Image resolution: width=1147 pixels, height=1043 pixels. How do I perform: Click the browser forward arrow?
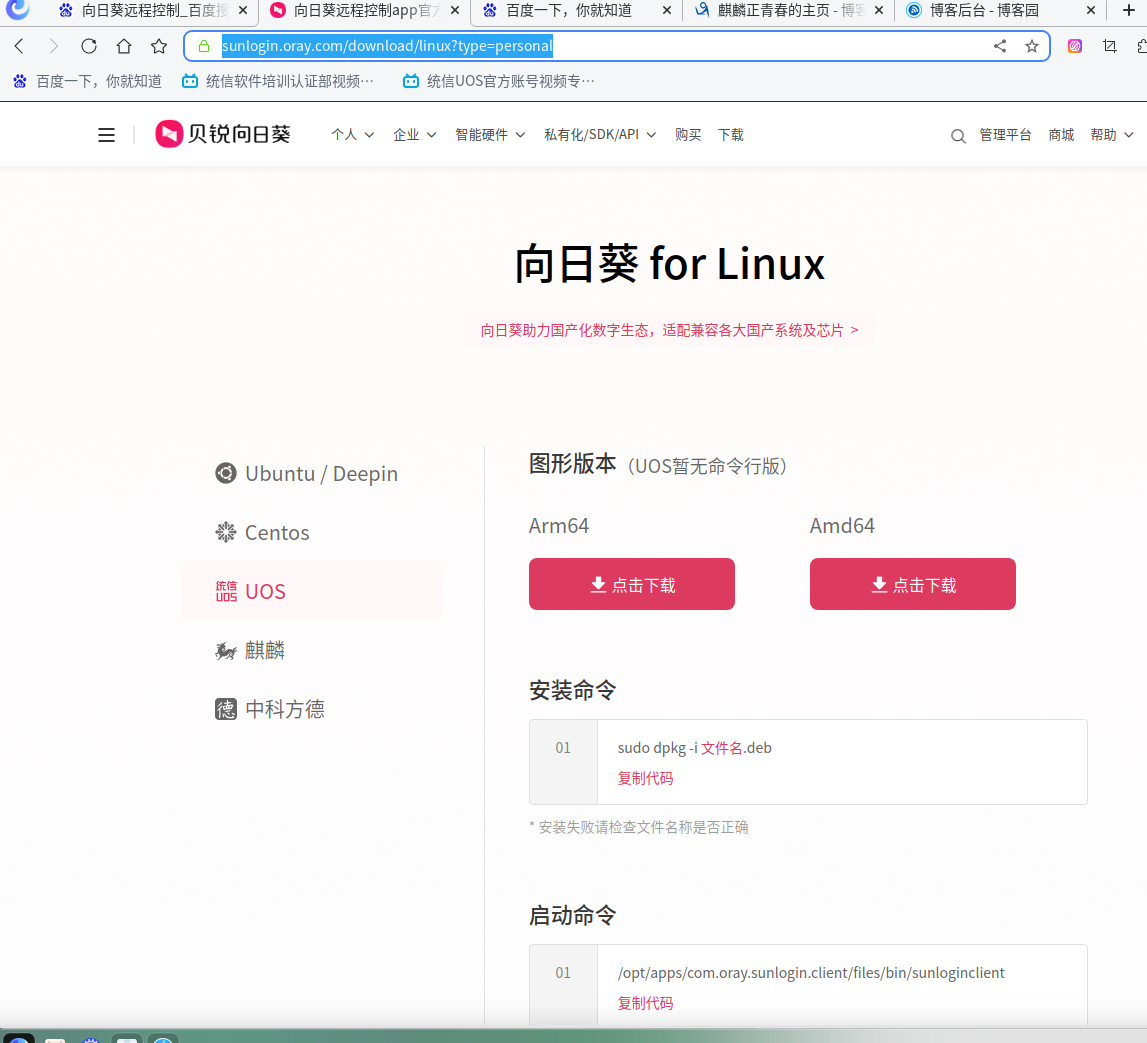point(53,46)
